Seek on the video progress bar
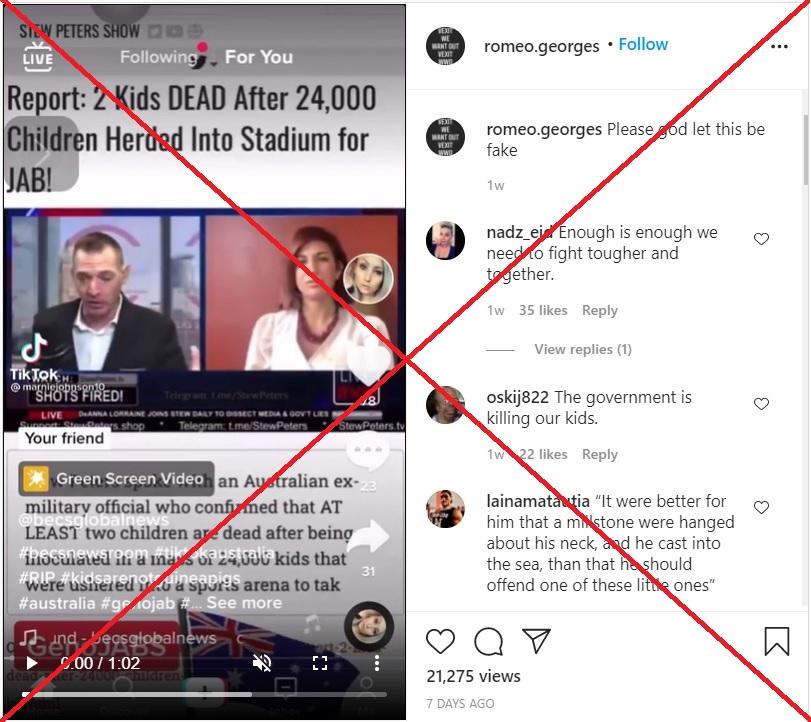 (x=204, y=694)
